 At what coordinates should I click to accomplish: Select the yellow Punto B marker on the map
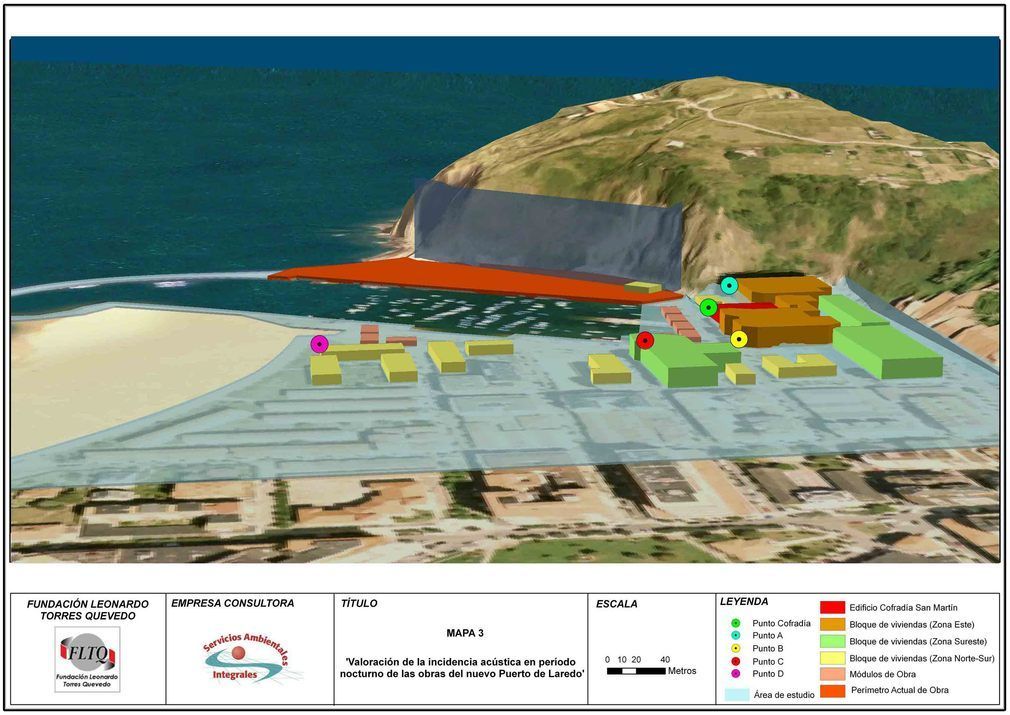[x=739, y=339]
